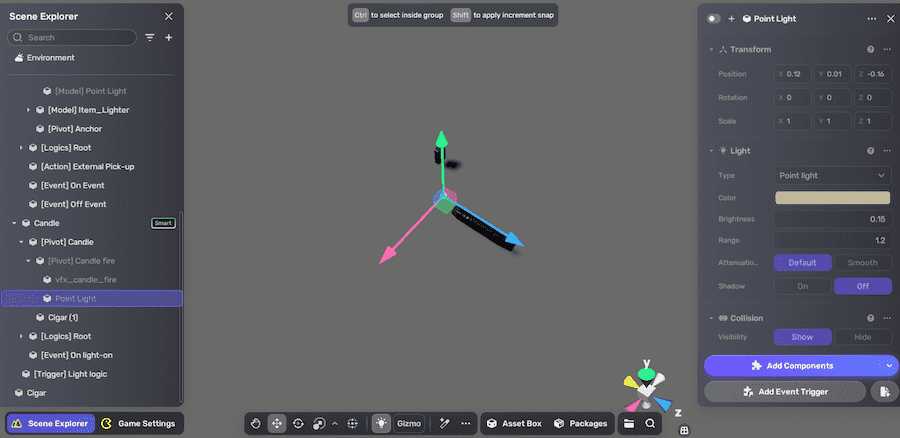Click the Add Components button
900x438 pixels.
pos(801,366)
